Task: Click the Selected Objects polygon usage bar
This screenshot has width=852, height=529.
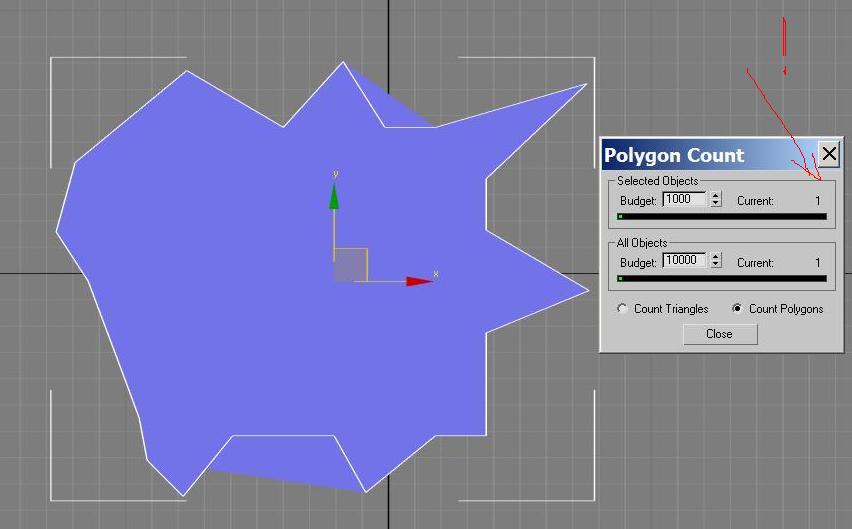Action: click(x=722, y=217)
